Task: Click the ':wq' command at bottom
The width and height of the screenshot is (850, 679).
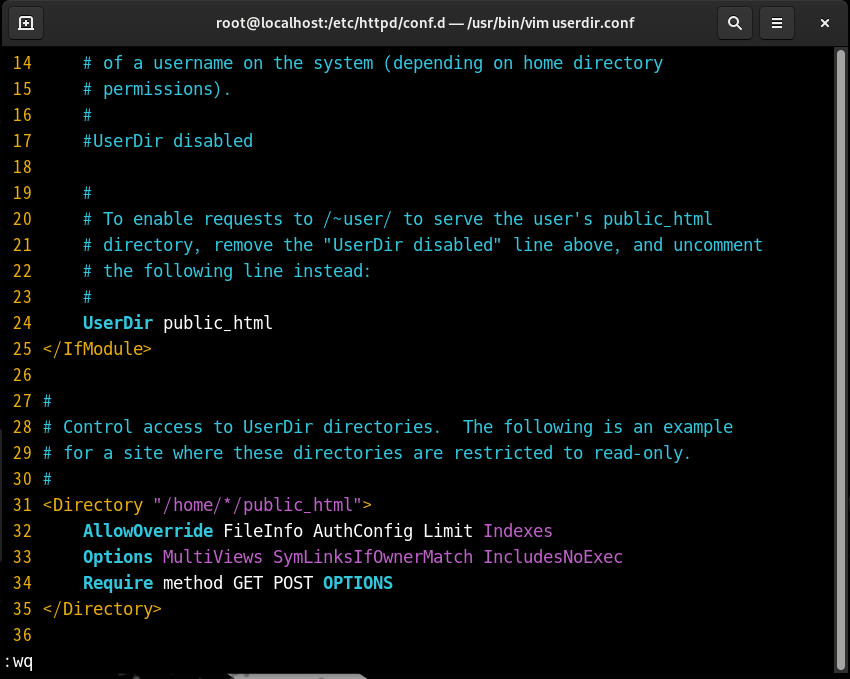Action: (18, 662)
